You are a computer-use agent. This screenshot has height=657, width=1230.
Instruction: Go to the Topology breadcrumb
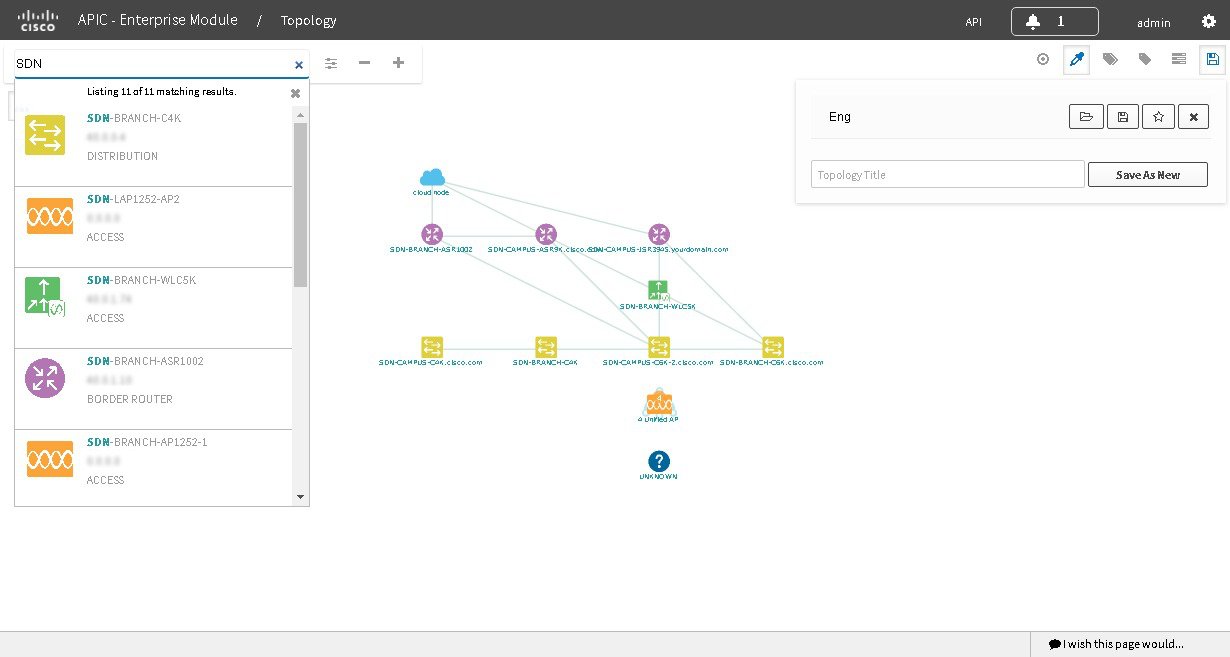point(308,20)
